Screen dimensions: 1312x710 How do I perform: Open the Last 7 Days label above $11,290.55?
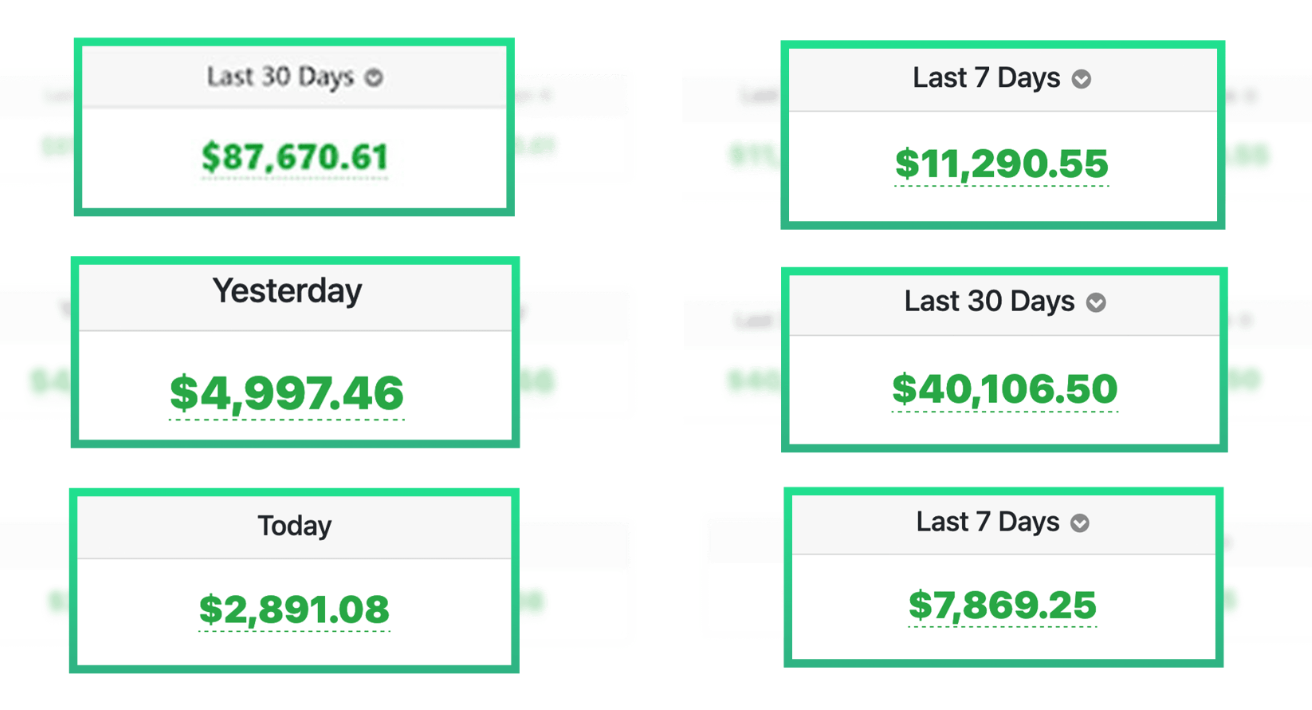click(986, 79)
